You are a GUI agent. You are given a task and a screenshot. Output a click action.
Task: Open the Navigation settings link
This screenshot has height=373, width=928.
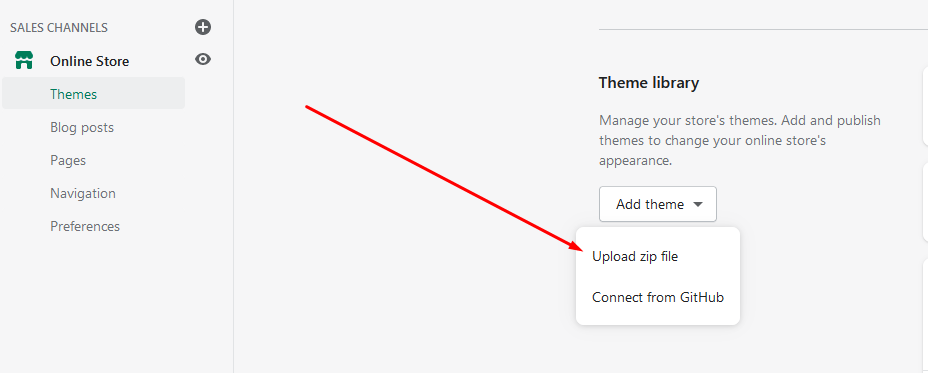83,194
